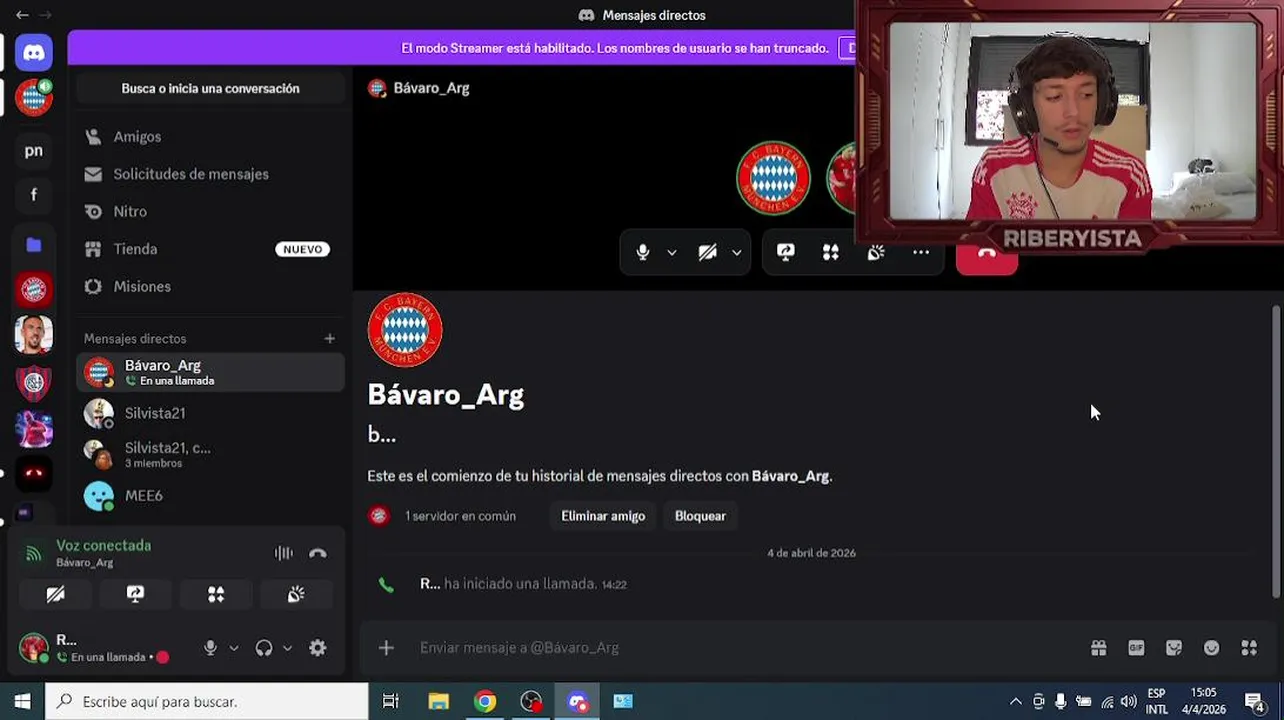Open emoji picker
The width and height of the screenshot is (1284, 720).
(1212, 648)
